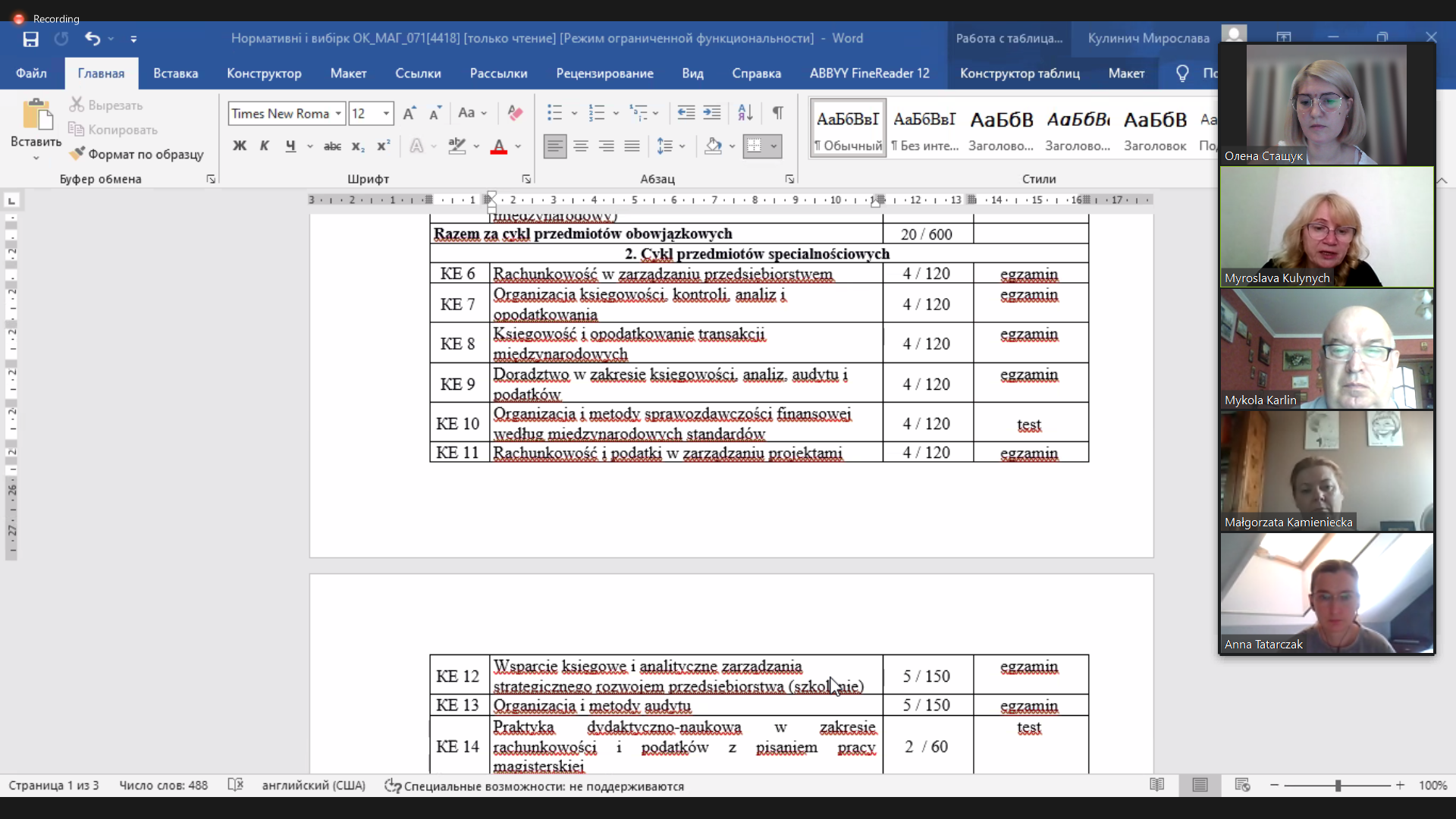
Task: Click the bulleted list icon
Action: point(554,113)
